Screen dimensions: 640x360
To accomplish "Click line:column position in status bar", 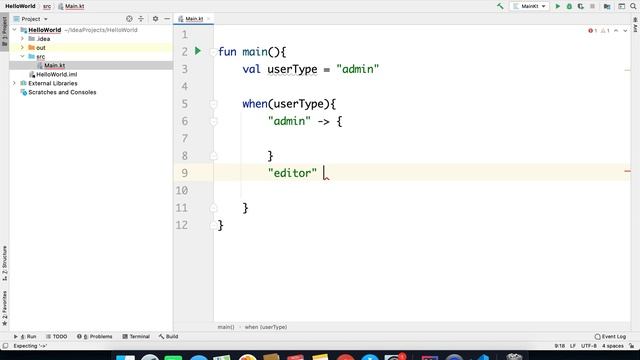I will pos(560,346).
